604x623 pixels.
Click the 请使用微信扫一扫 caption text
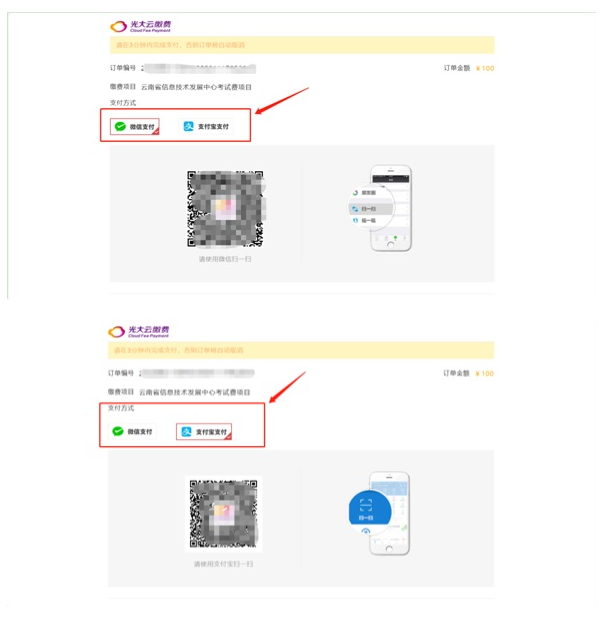pyautogui.click(x=225, y=259)
